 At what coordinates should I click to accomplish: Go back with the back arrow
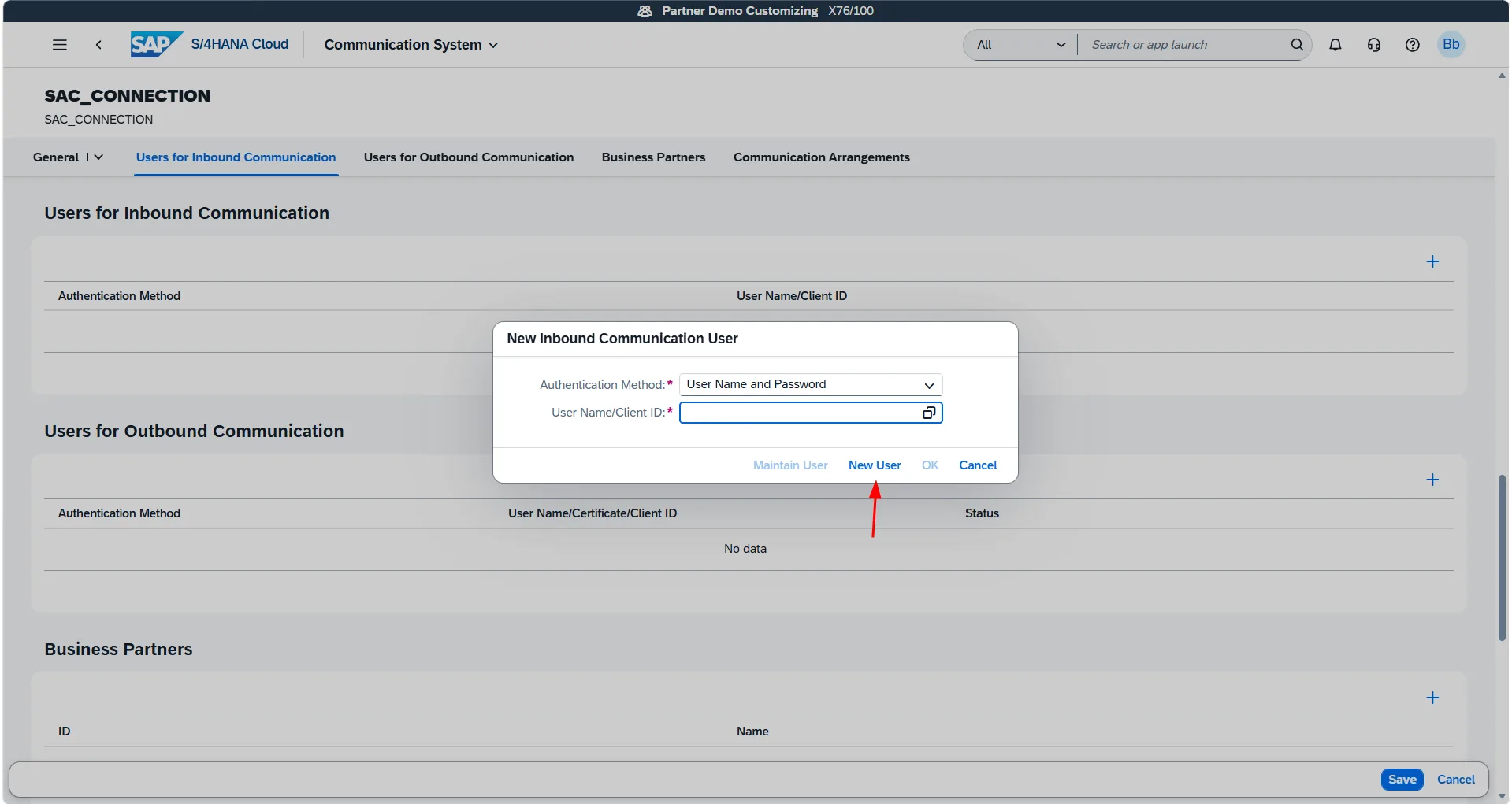(98, 45)
